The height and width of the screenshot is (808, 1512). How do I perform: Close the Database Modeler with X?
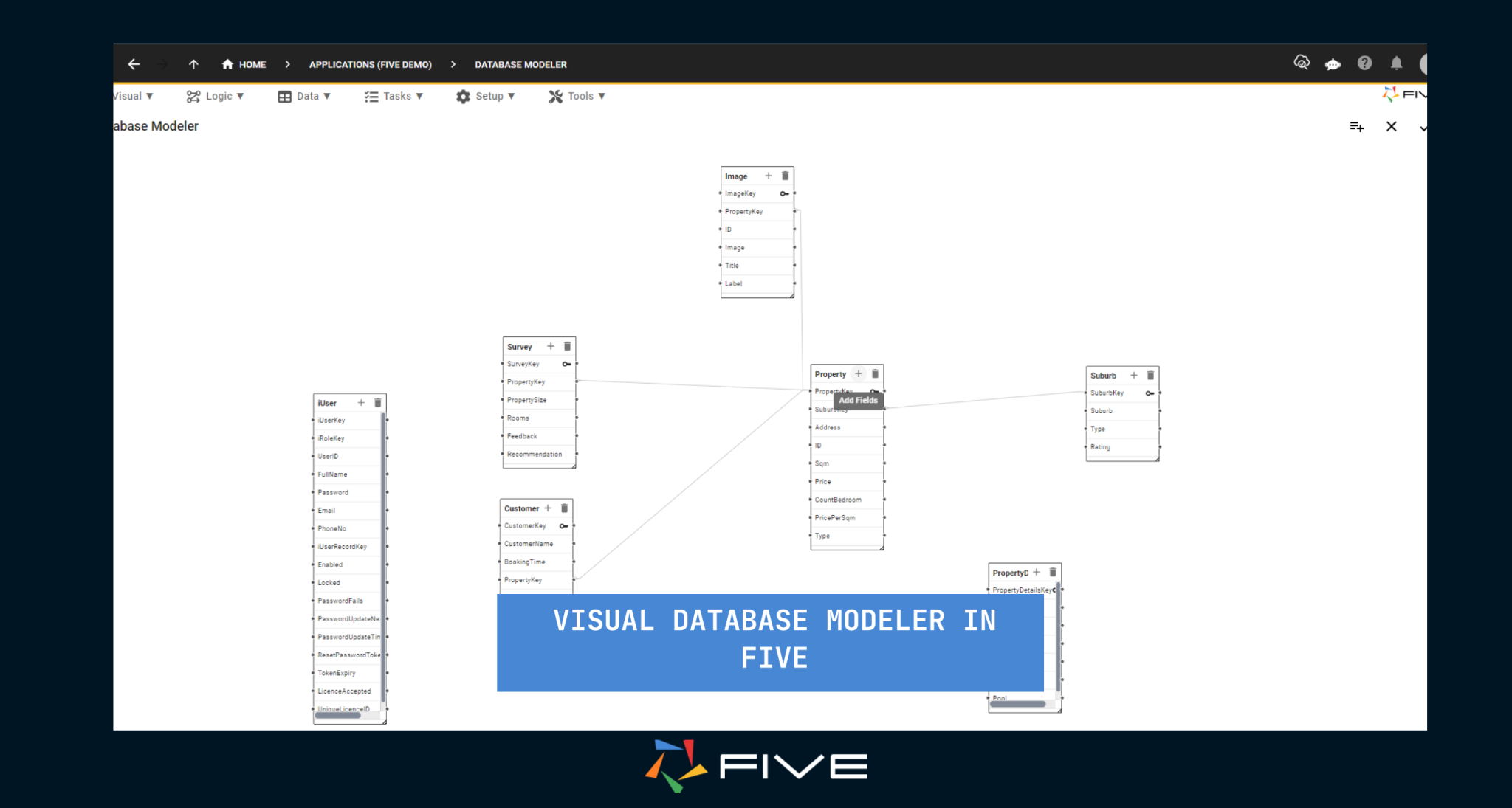(1392, 126)
